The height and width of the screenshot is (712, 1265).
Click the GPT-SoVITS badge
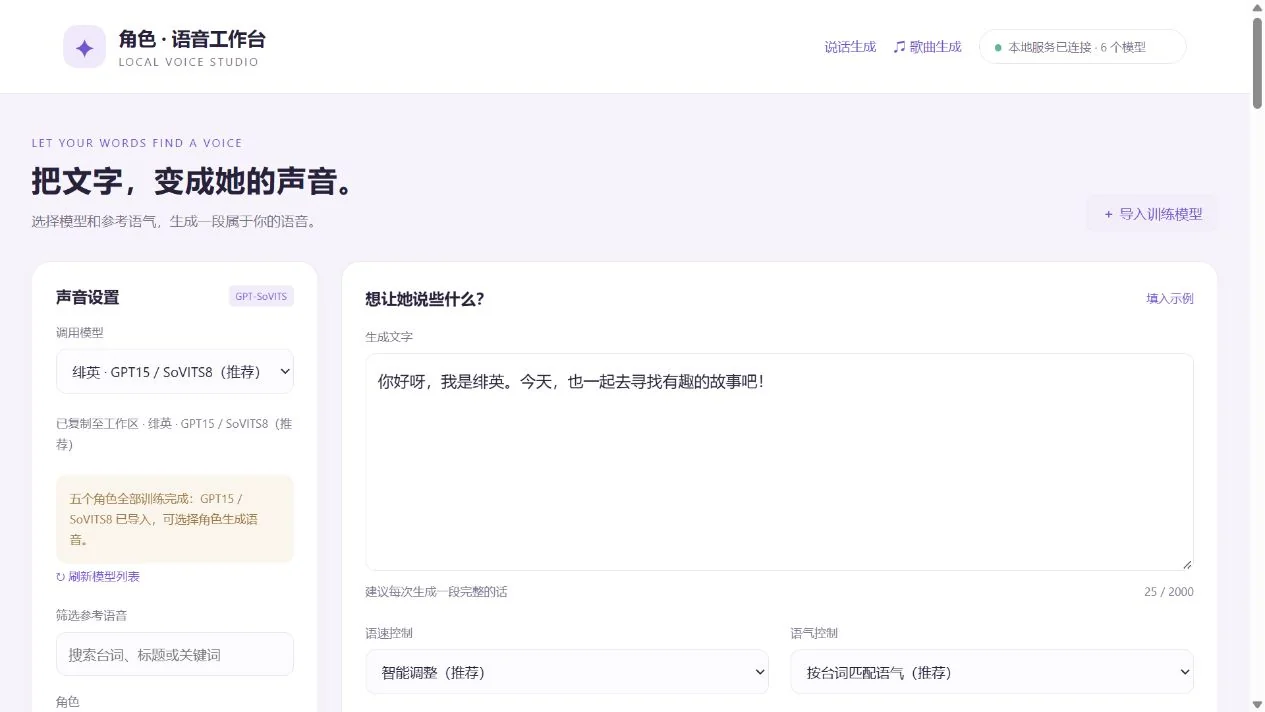(x=261, y=296)
